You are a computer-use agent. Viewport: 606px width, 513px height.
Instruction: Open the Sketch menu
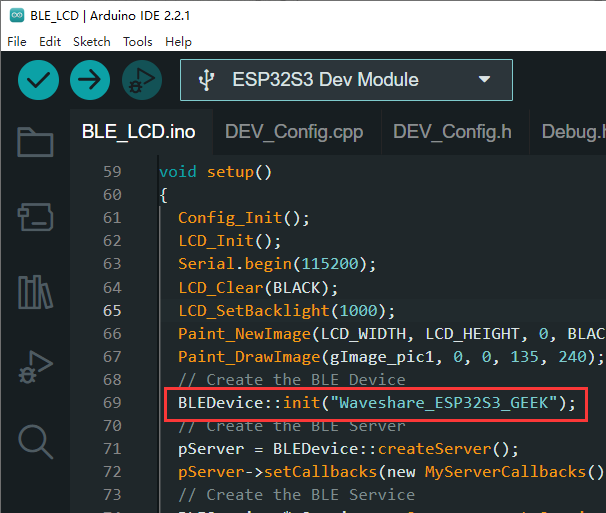tap(93, 42)
